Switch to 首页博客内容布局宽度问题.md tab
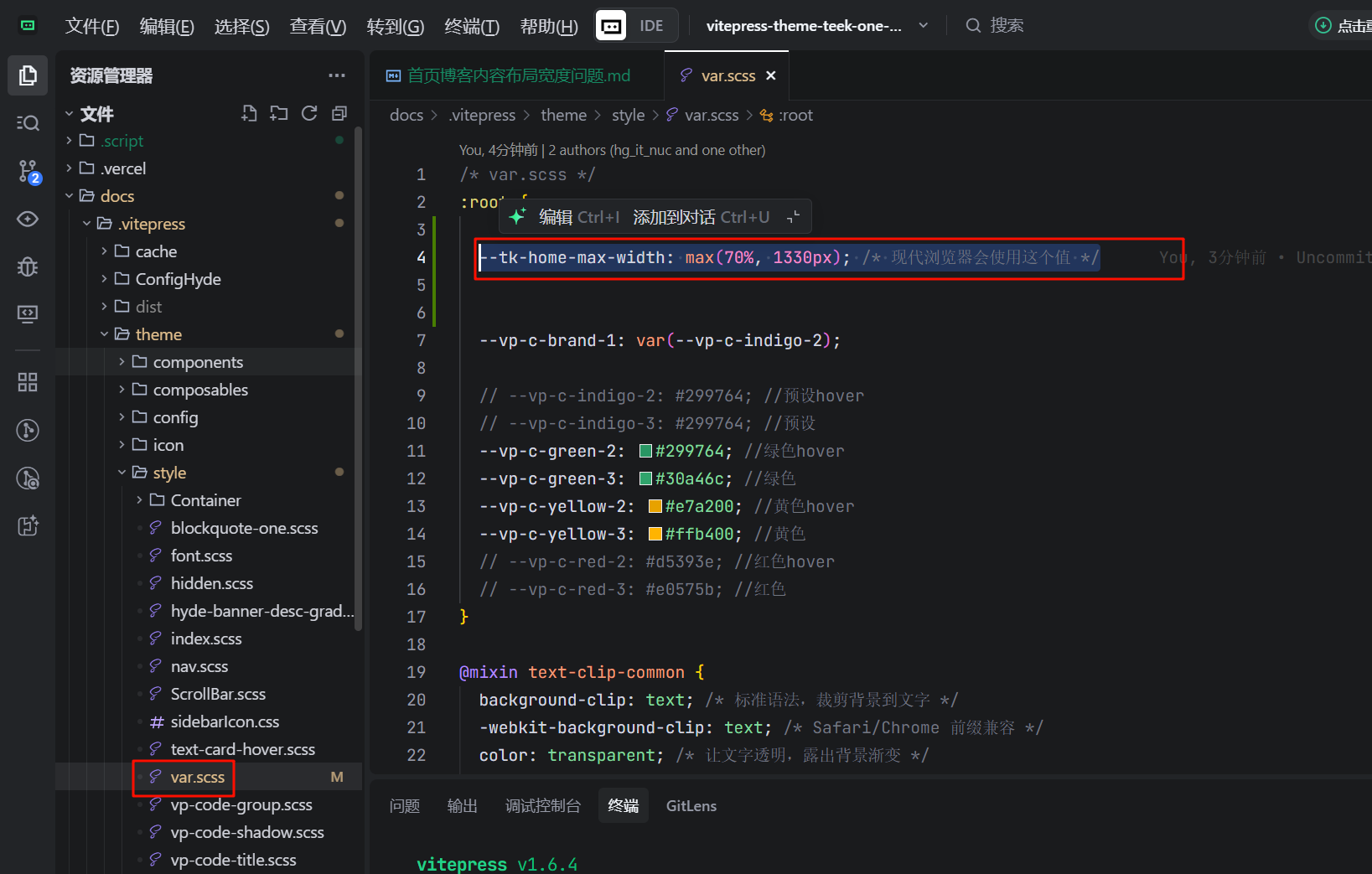The width and height of the screenshot is (1372, 874). (517, 75)
